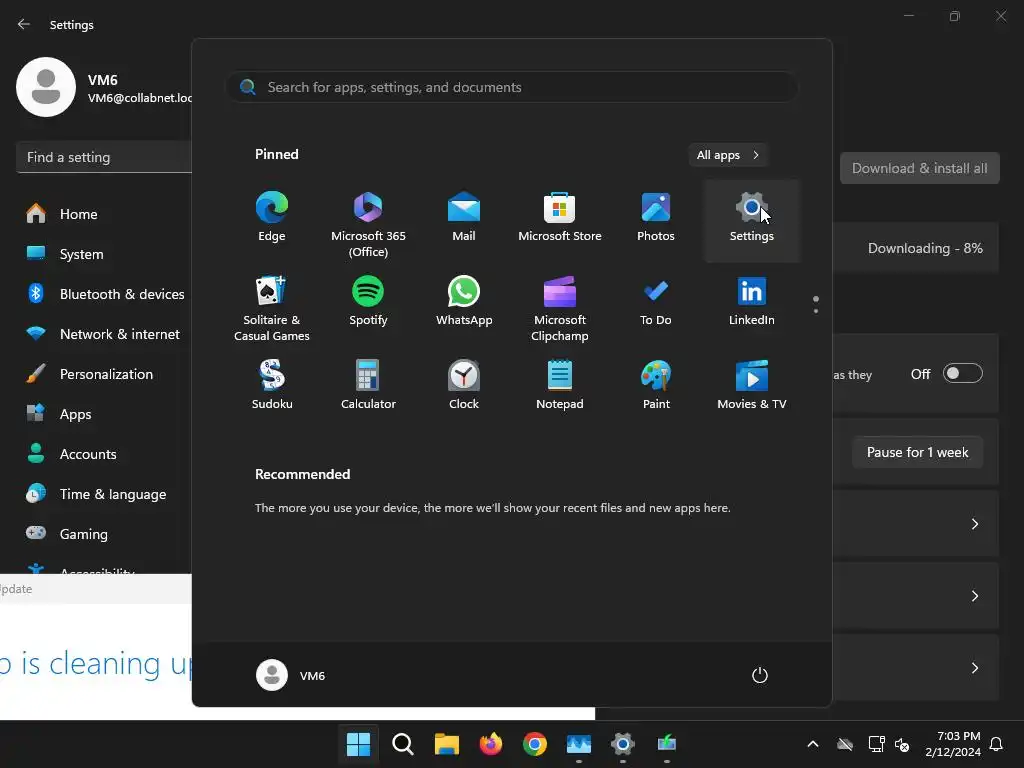
Task: Open the To Do app
Action: (656, 302)
